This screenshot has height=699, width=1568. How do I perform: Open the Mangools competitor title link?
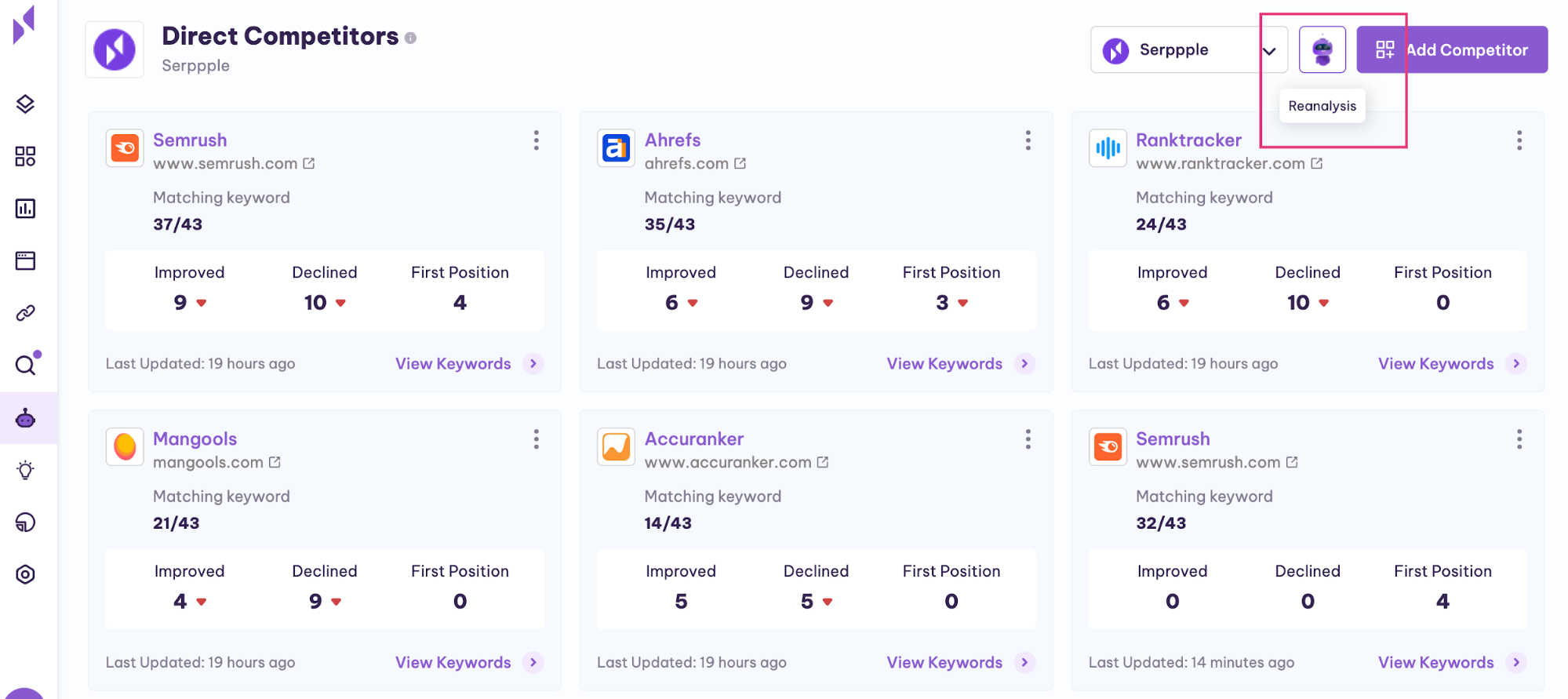(x=195, y=439)
